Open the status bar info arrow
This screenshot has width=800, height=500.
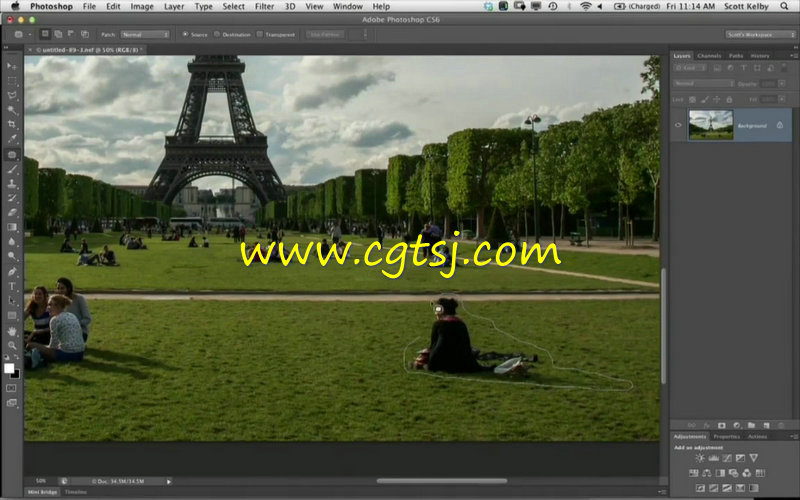pos(169,481)
